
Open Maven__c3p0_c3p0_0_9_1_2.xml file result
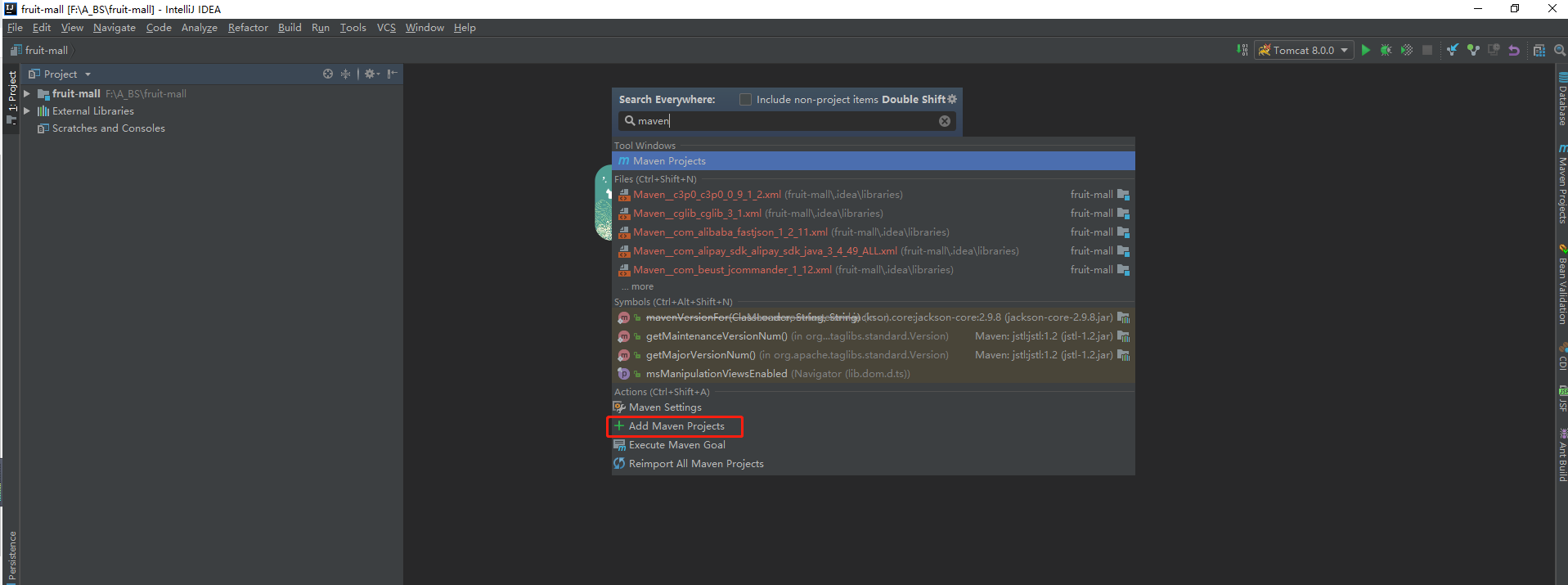pos(873,195)
